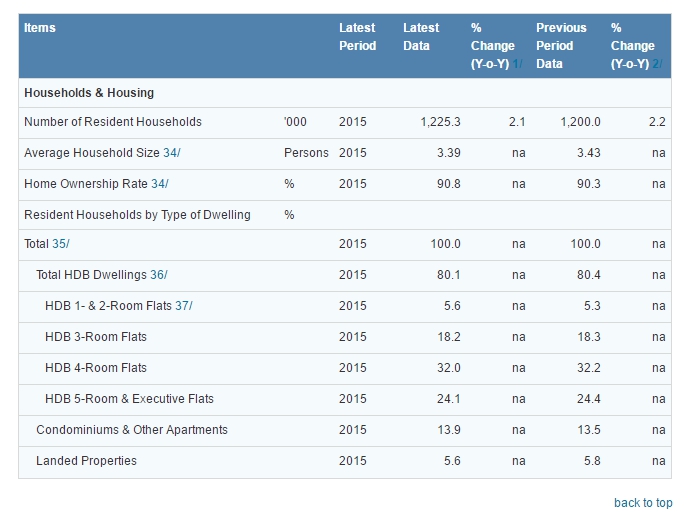Screen dimensions: 689x517
Task: Open footnote 35 beside Total
Action: [61, 244]
